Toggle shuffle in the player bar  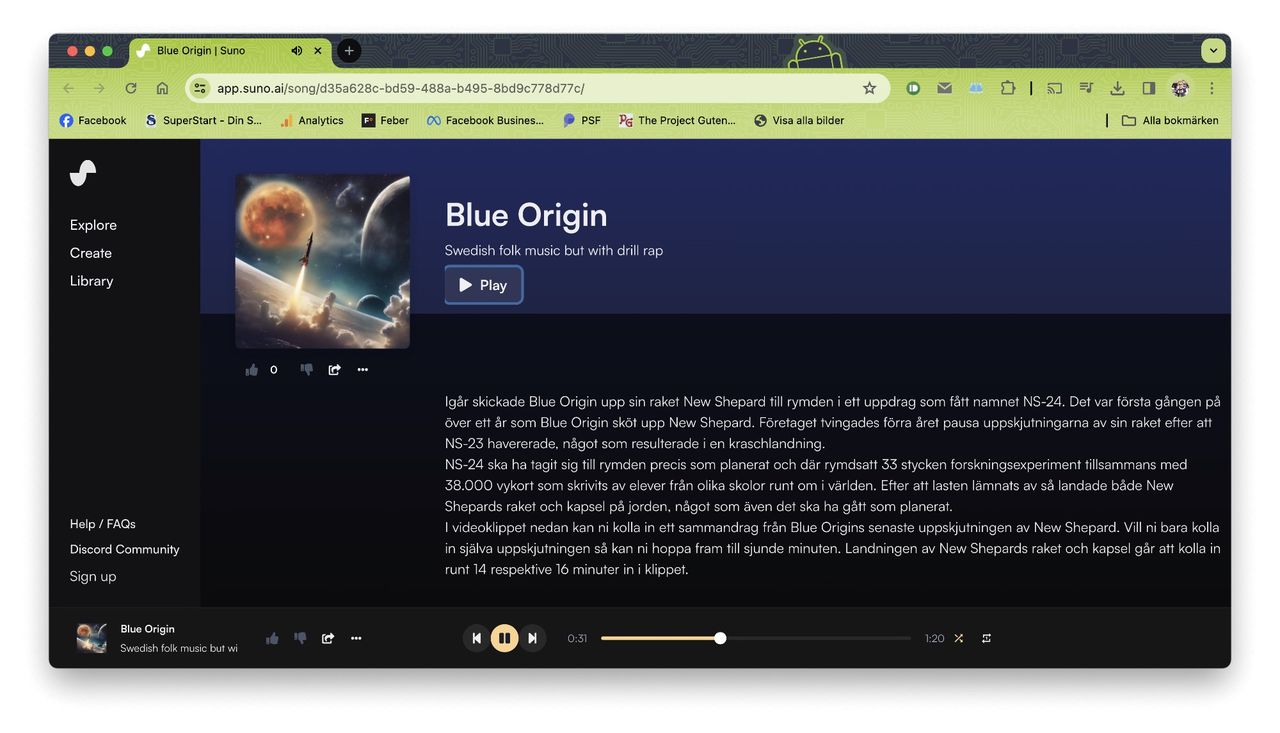click(958, 638)
